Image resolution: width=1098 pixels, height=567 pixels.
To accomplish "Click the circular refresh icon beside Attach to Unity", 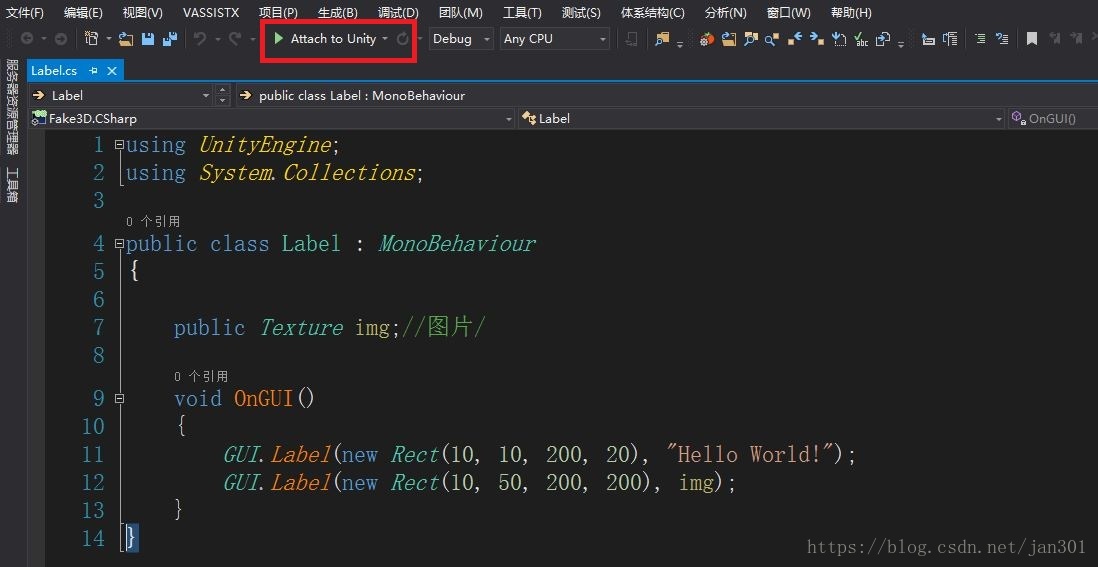I will pyautogui.click(x=403, y=38).
